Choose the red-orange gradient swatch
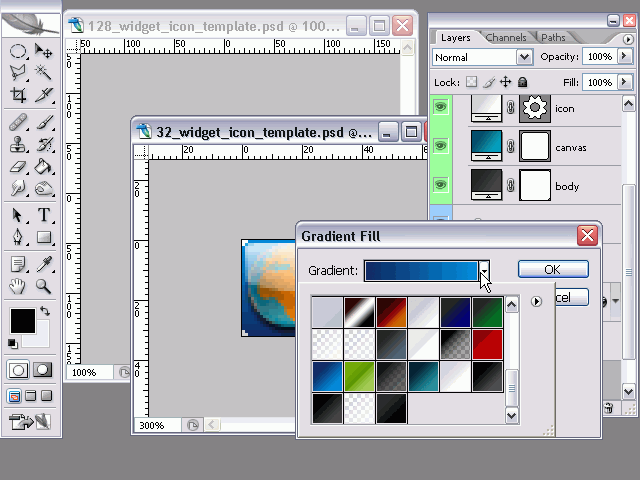 (x=391, y=313)
